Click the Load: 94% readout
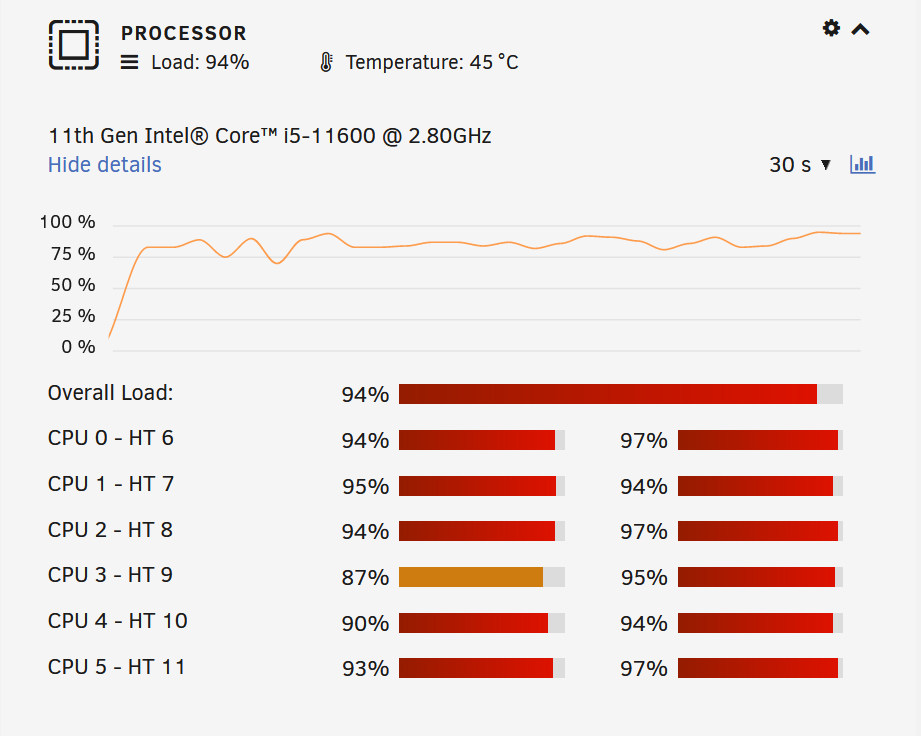Image resolution: width=921 pixels, height=736 pixels. [200, 62]
